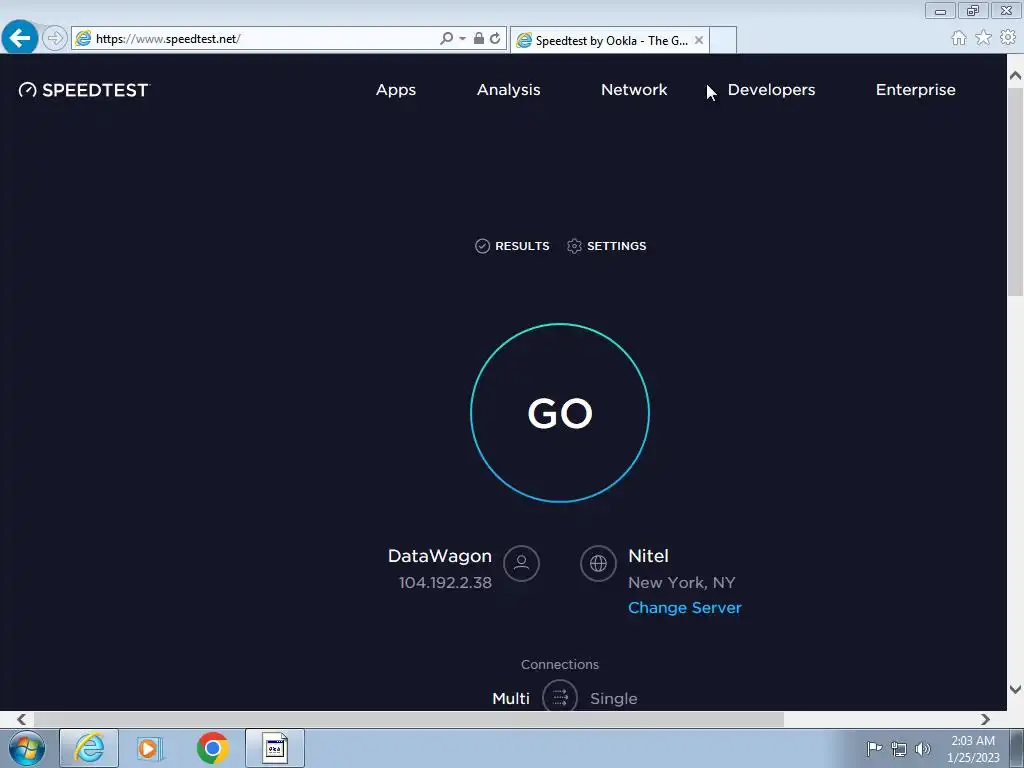Click the horizontal scrollbar left arrow
The width and height of the screenshot is (1024, 768).
pos(21,719)
